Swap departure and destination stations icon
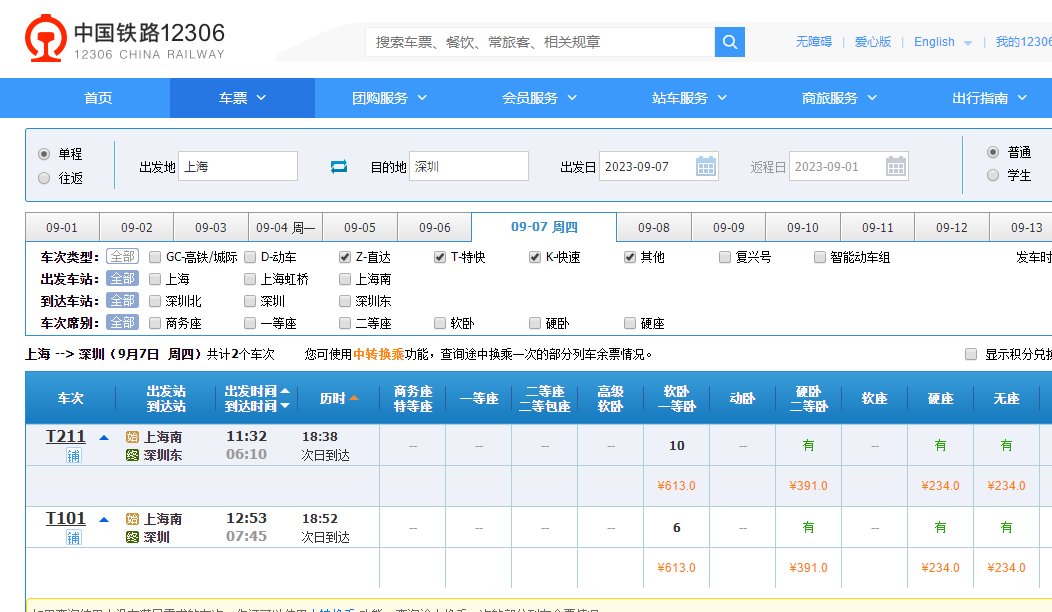The width and height of the screenshot is (1052, 612). click(x=339, y=166)
